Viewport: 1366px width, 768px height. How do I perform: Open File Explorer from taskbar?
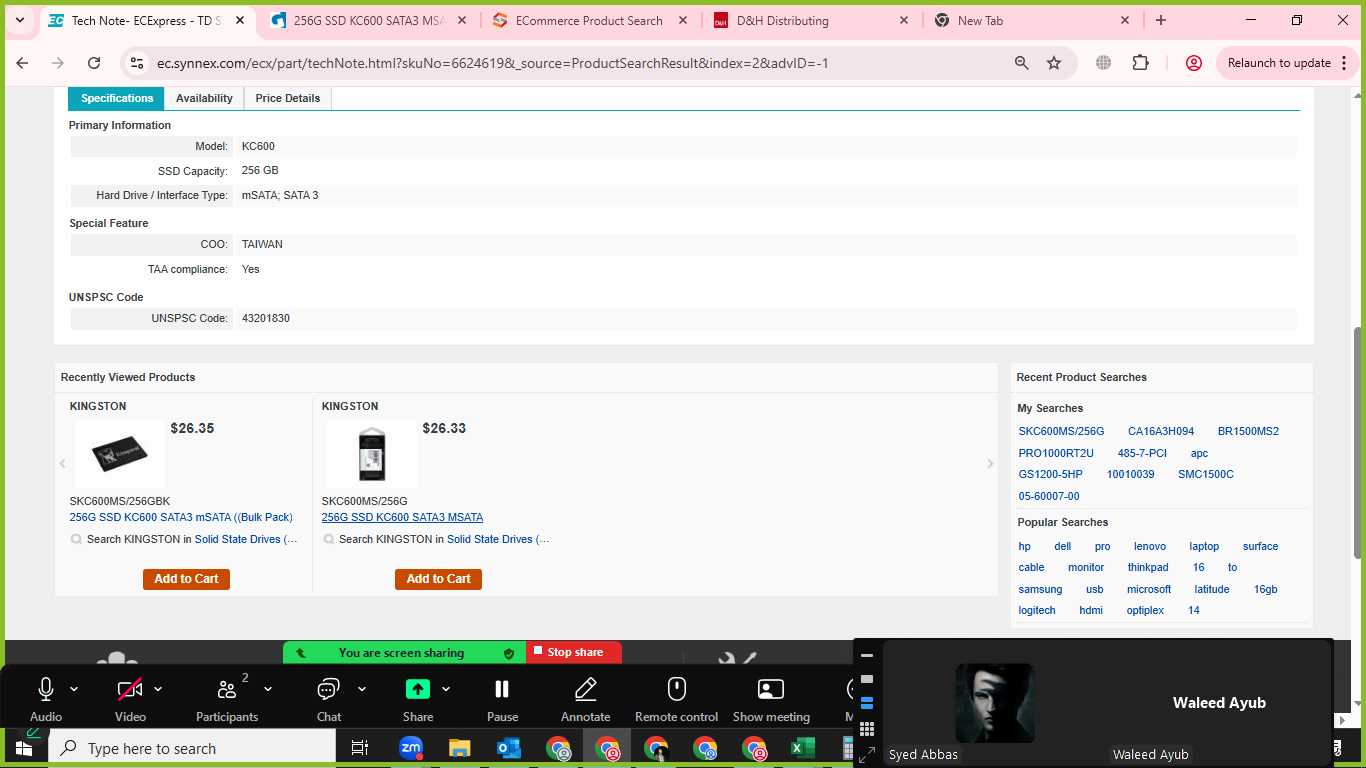pos(459,748)
